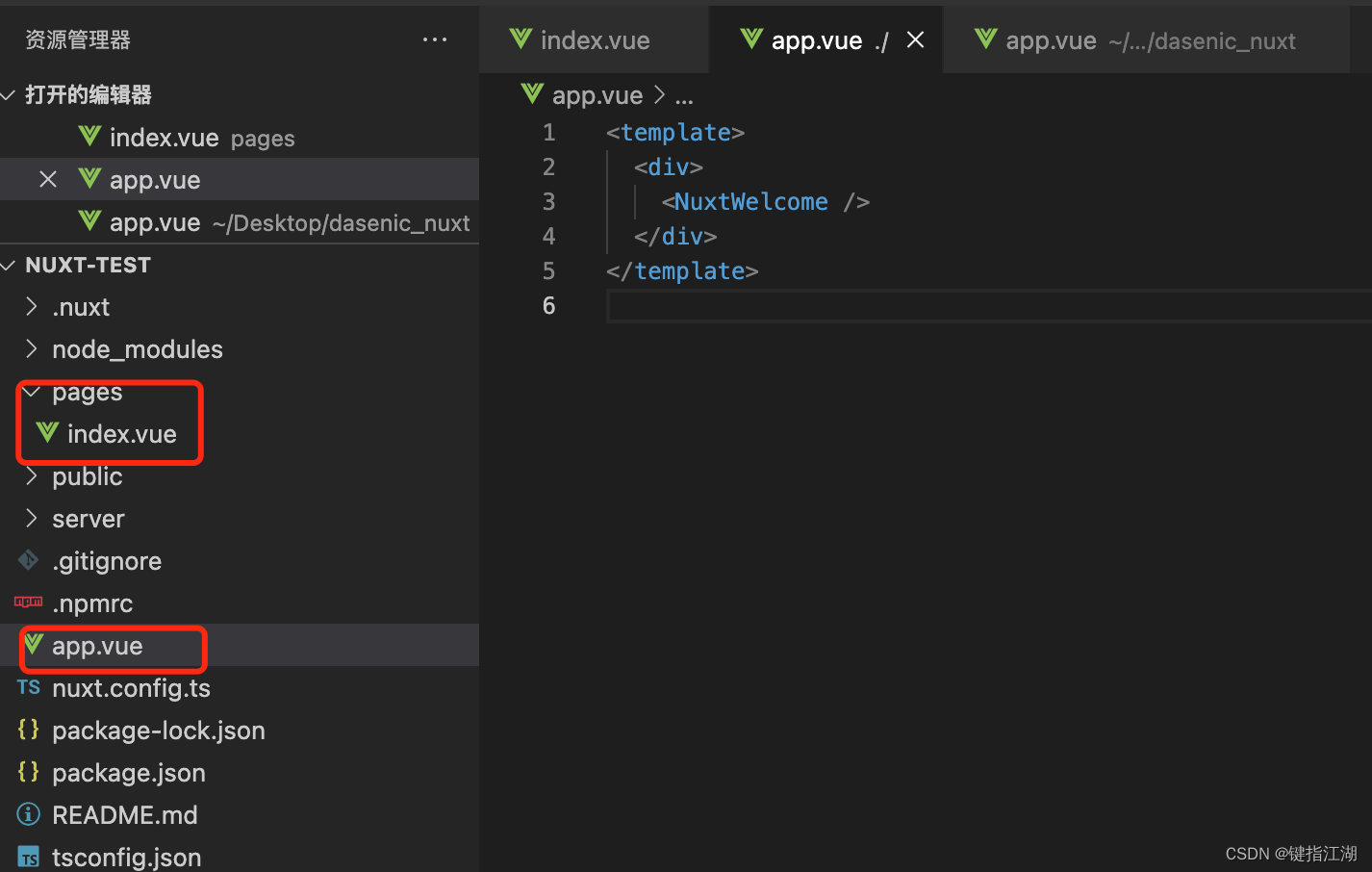This screenshot has width=1372, height=872.
Task: Switch to the app.vue dasenic_nuxt tab
Action: tap(1147, 39)
